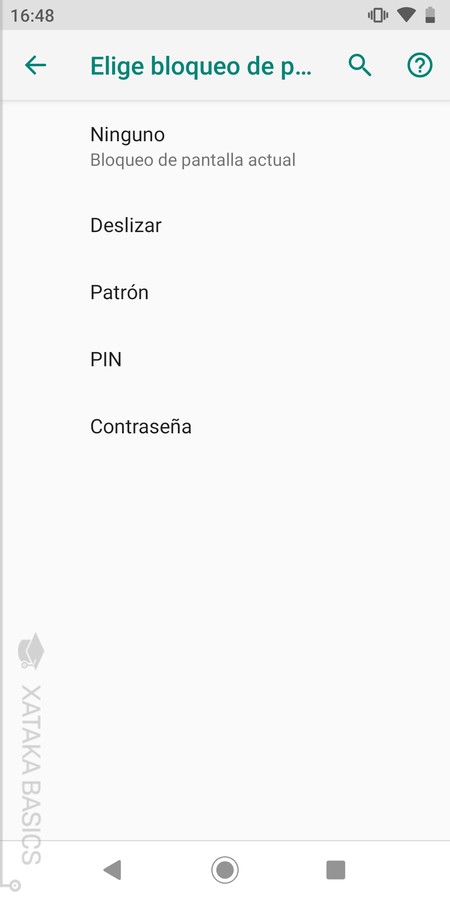Image resolution: width=450 pixels, height=900 pixels.
Task: Tap the 'Elige bloqueo de p...' title
Action: [x=201, y=67]
